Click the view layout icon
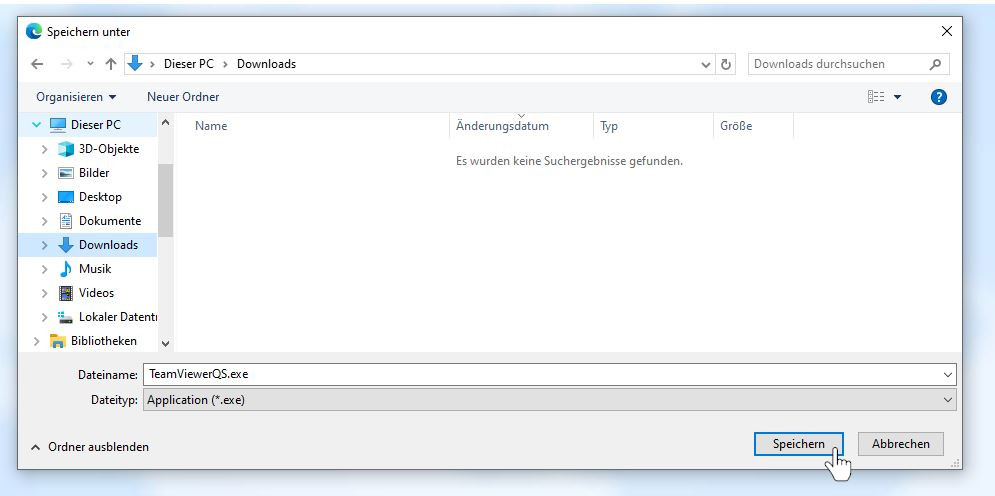The image size is (995, 496). click(x=877, y=97)
